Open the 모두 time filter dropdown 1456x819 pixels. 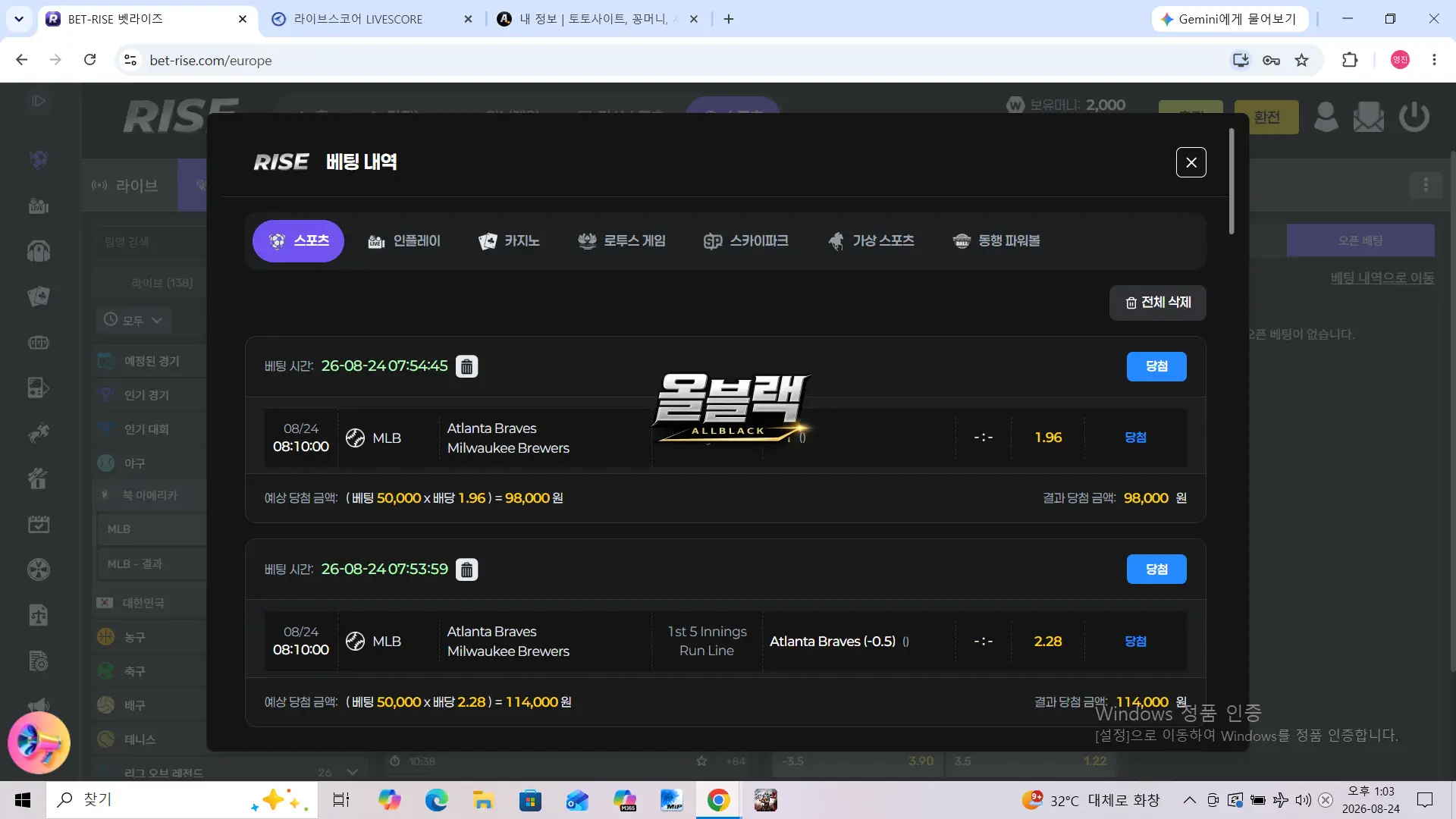click(134, 321)
